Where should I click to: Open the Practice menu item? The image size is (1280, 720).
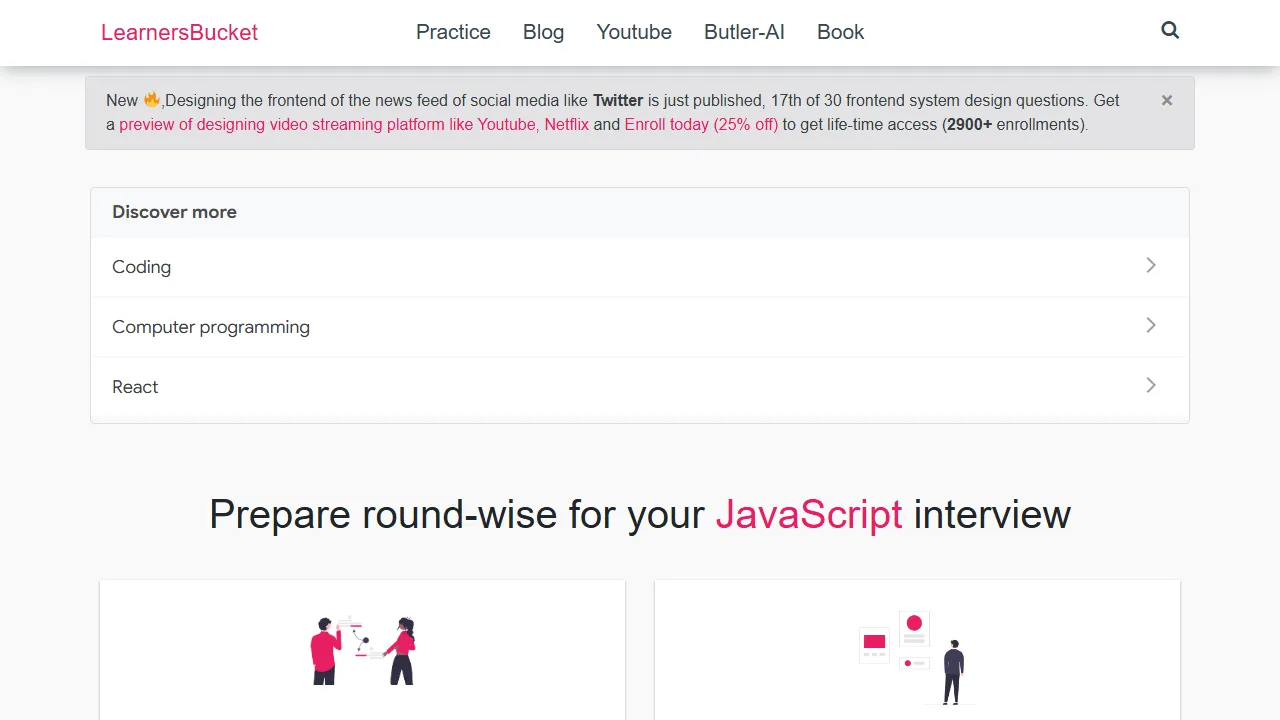click(453, 32)
